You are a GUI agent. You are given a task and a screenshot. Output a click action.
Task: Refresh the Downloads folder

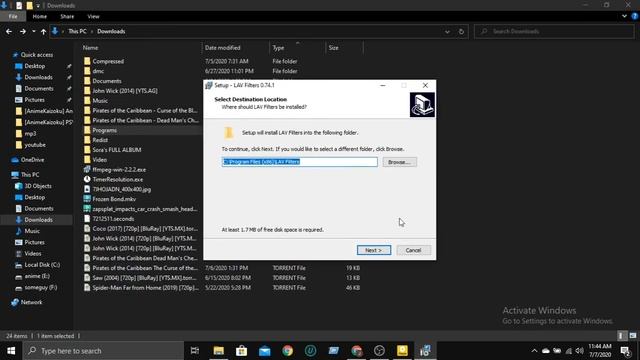(x=461, y=31)
